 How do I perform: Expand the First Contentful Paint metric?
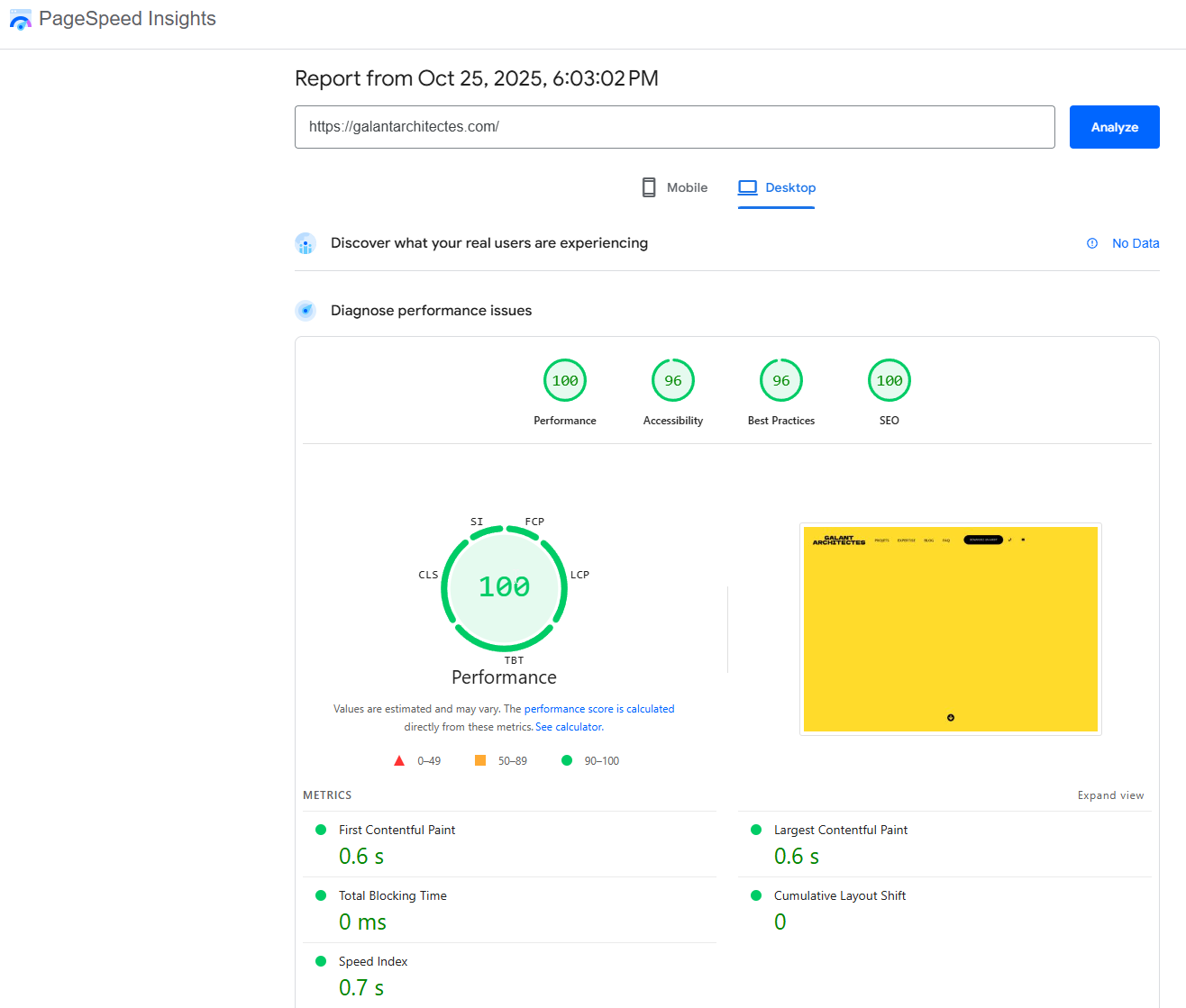coord(397,830)
